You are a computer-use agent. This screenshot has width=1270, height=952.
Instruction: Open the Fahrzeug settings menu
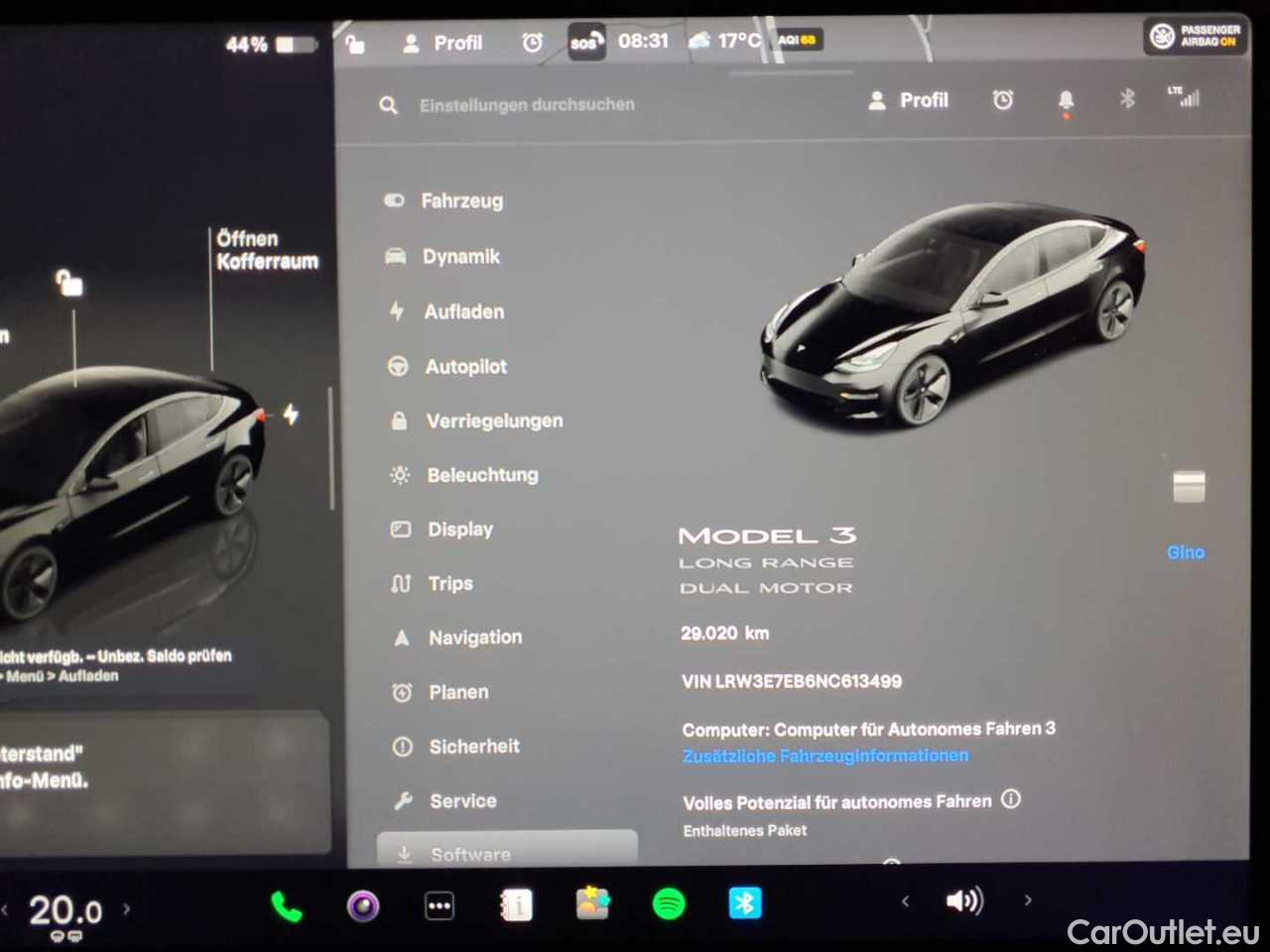click(x=444, y=200)
